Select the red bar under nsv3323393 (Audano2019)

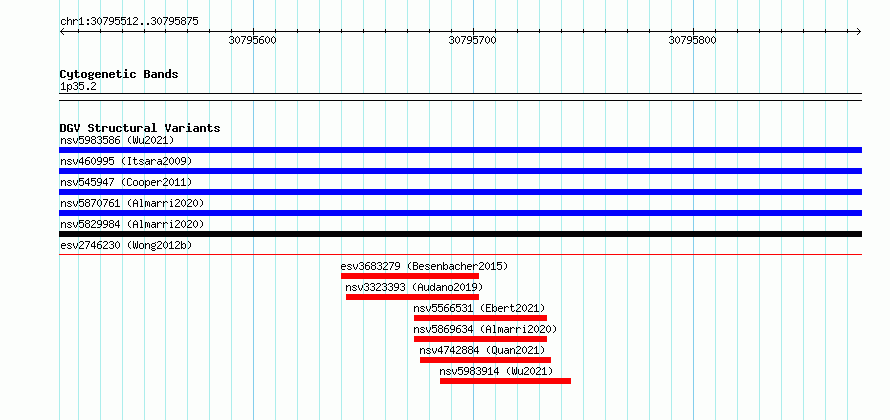(x=412, y=297)
